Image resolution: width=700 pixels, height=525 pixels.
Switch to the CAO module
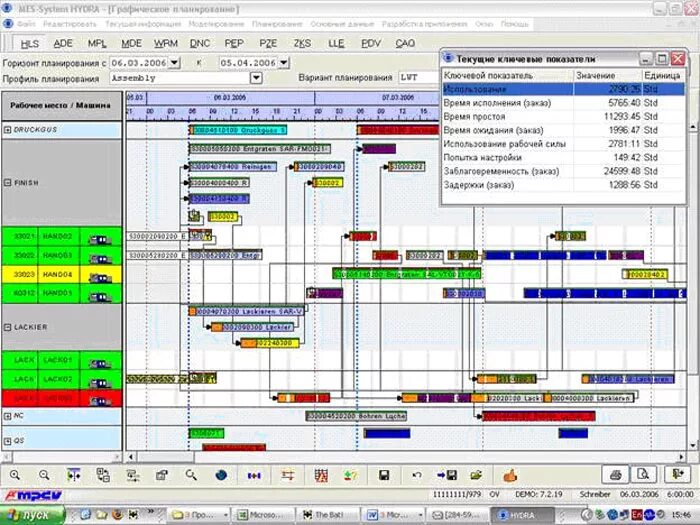(x=405, y=43)
